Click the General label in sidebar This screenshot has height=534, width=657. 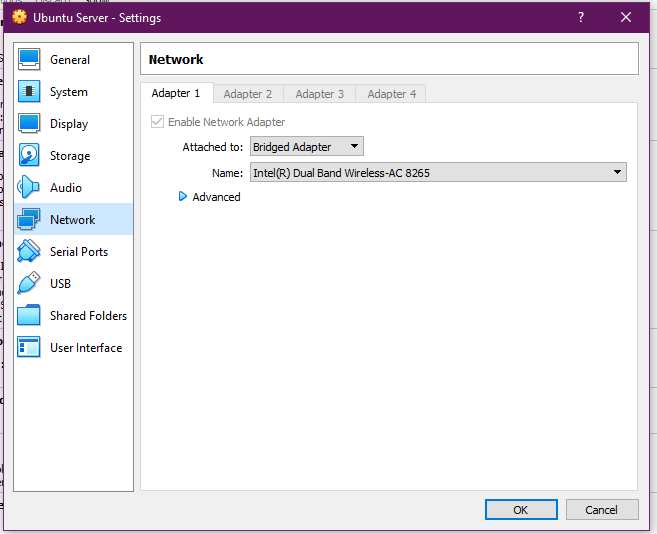point(70,60)
